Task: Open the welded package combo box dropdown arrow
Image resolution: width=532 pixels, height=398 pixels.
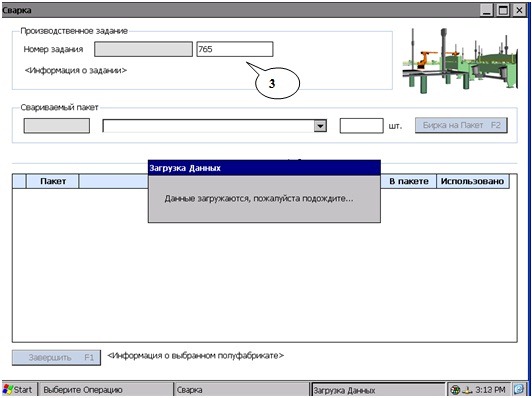Action: tap(320, 126)
